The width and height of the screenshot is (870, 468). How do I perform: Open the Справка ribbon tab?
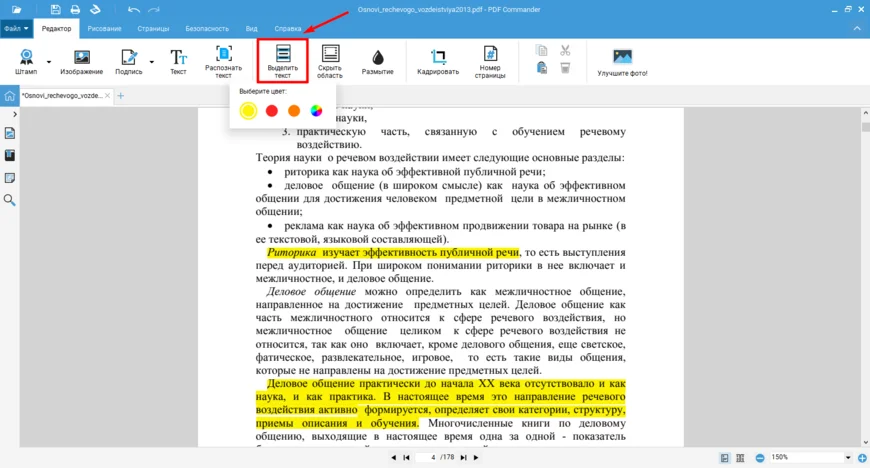coord(287,29)
